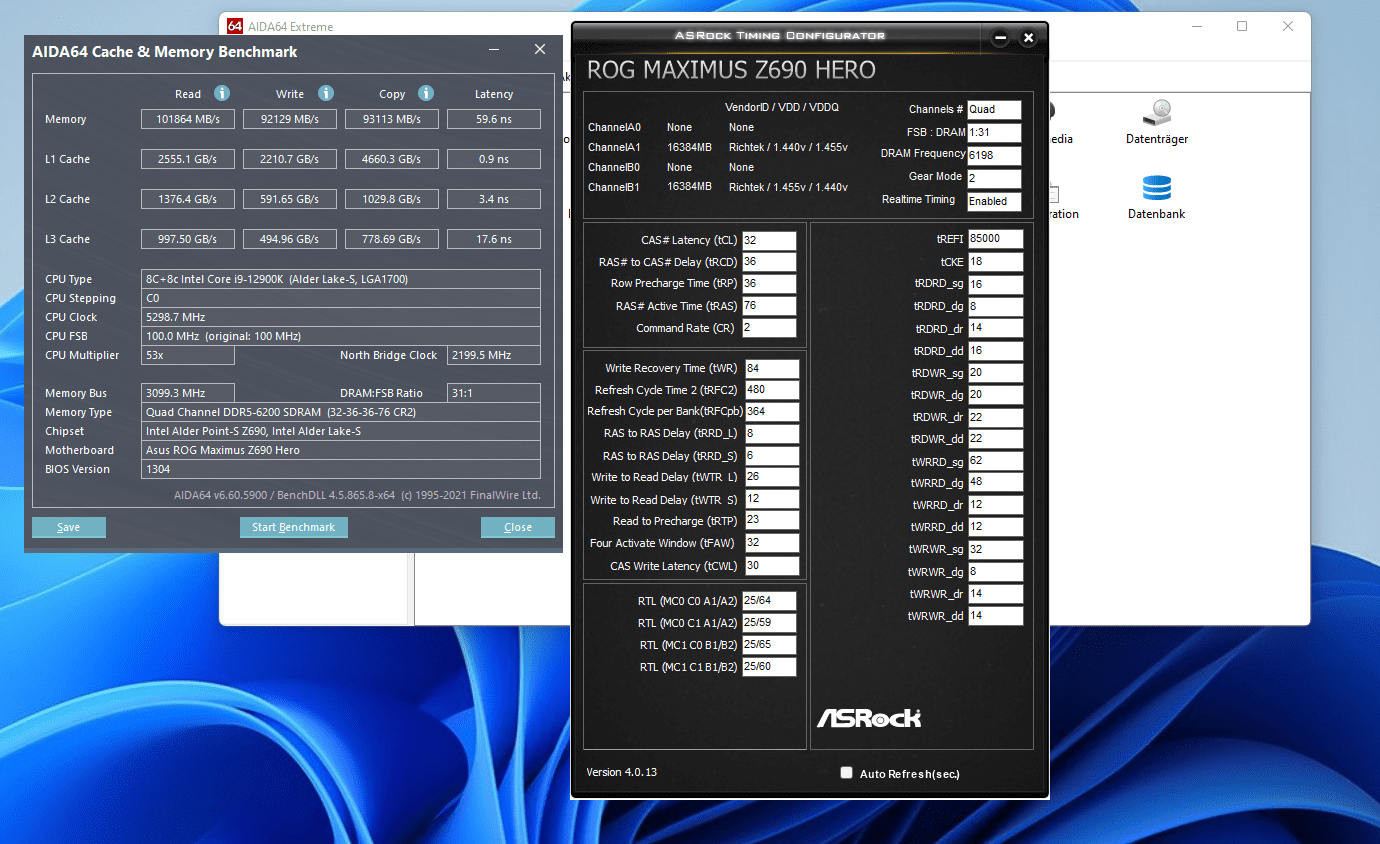The width and height of the screenshot is (1380, 844).
Task: Click the Memory Latency value 59.6 ns
Action: tap(494, 119)
